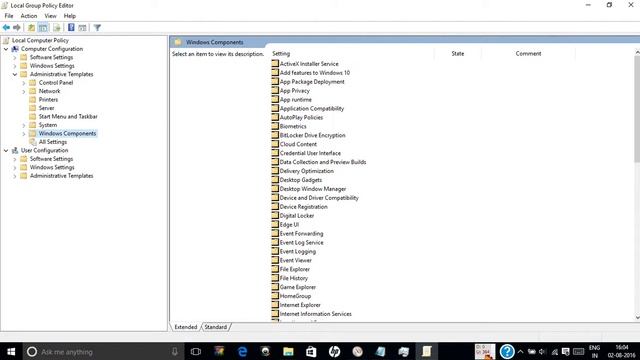This screenshot has height=360, width=640.
Task: Collapse the Computer Configuration node
Action: pyautogui.click(x=6, y=49)
